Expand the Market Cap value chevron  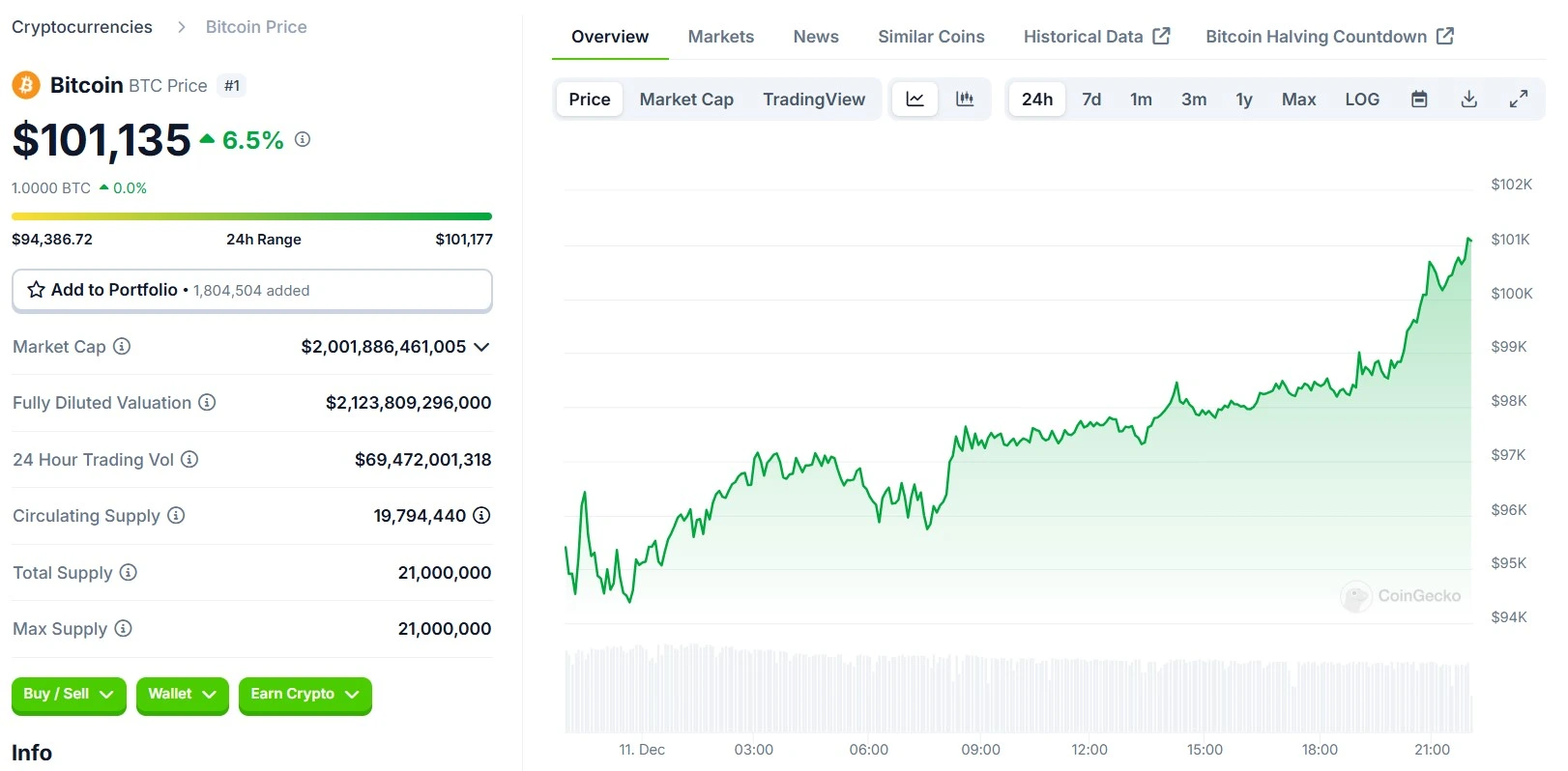(x=481, y=347)
